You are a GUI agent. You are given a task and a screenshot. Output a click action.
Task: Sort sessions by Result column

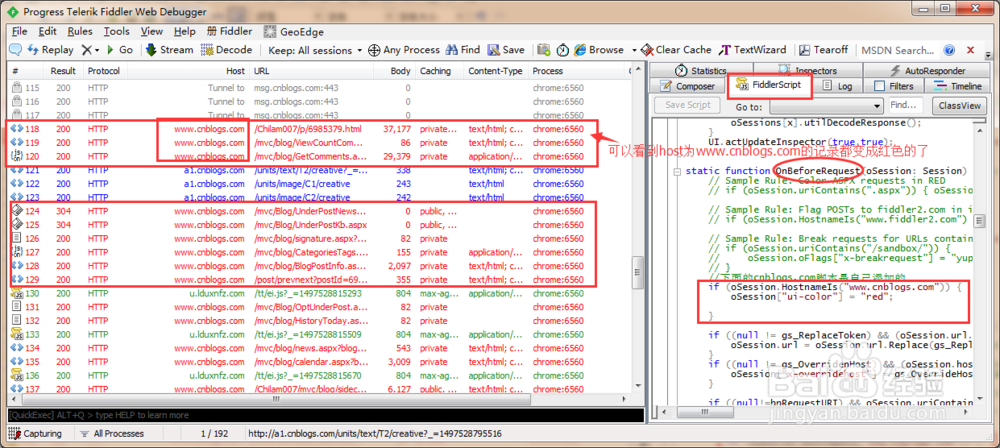point(63,71)
